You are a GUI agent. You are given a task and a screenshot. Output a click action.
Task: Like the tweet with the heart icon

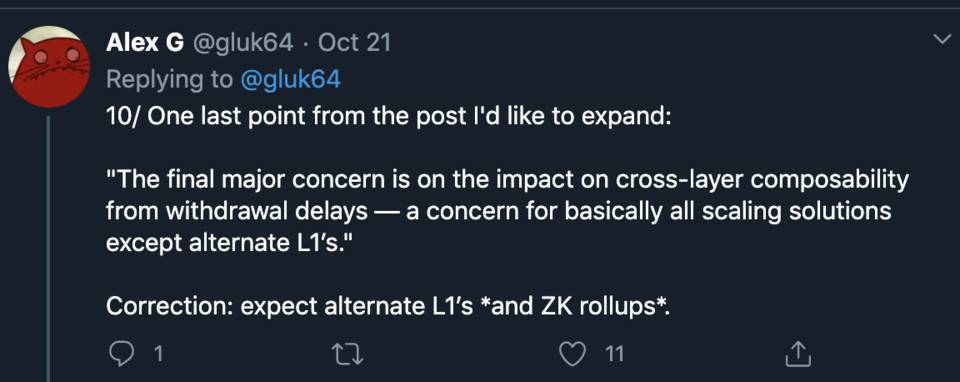(573, 354)
